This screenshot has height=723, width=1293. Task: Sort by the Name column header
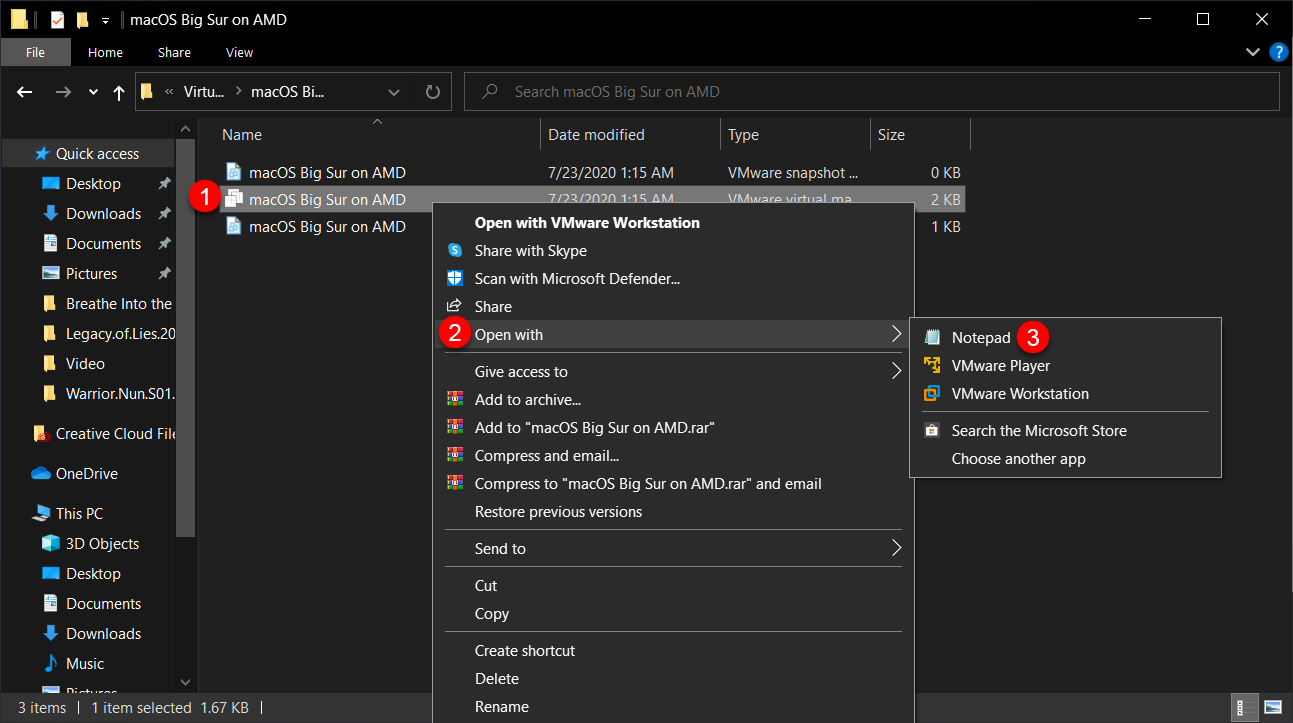point(377,135)
